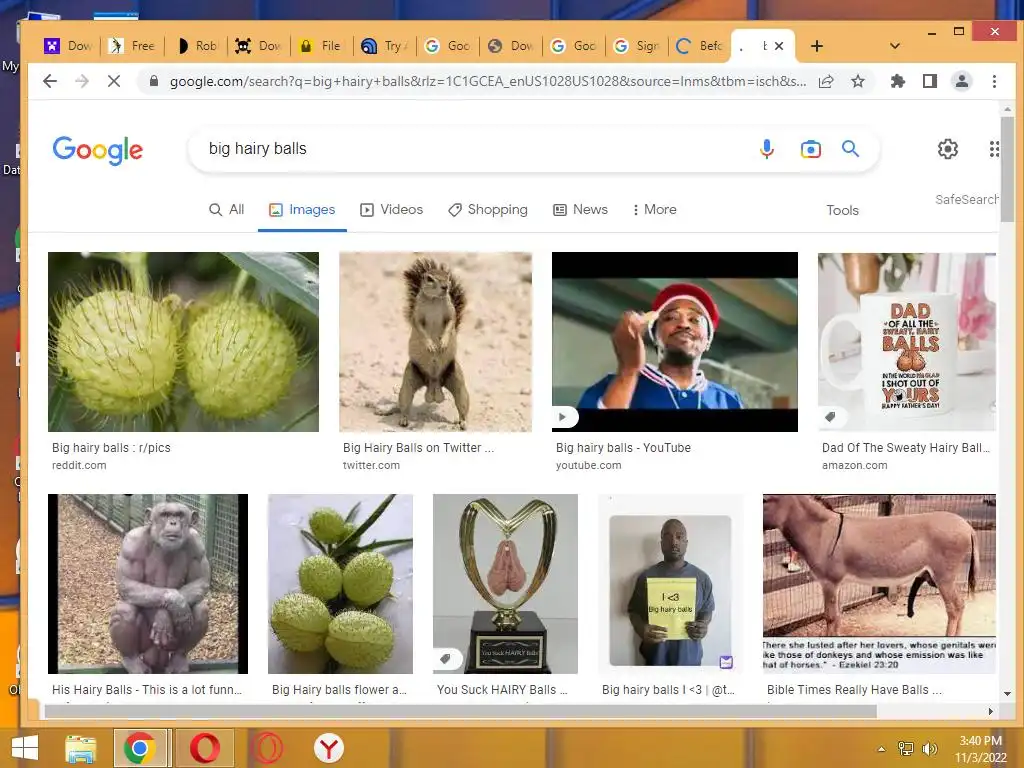Switch to the All results tab
Screen dimensions: 1024x768
[227, 210]
